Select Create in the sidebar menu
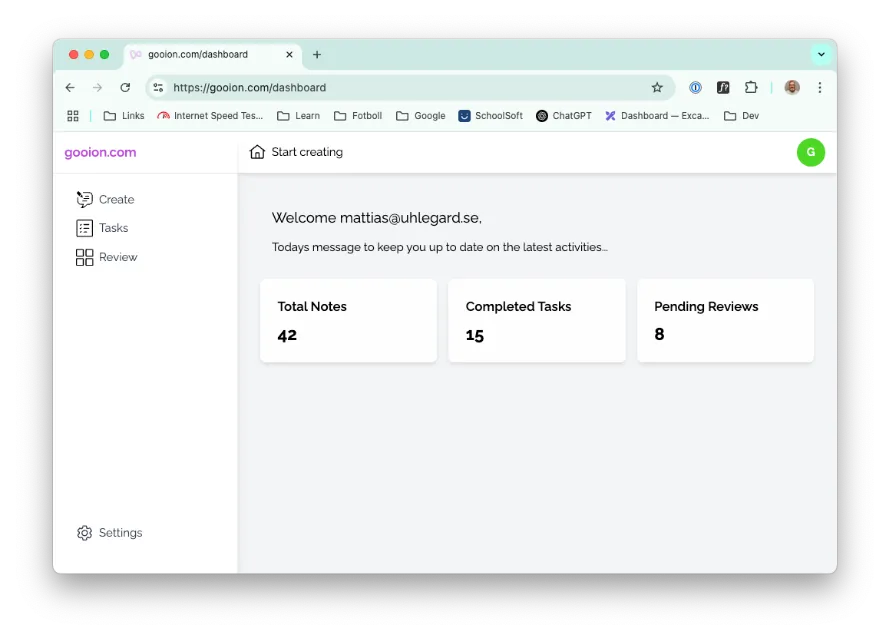The image size is (889, 640). point(105,199)
